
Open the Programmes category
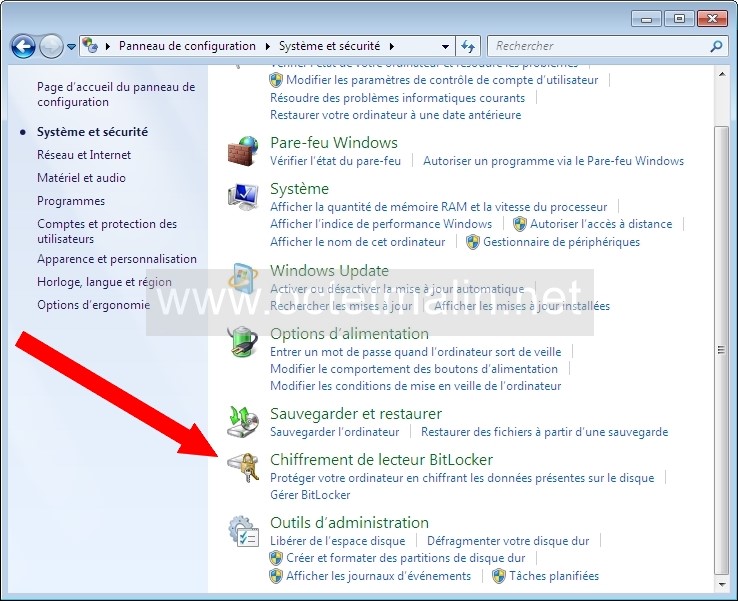pos(71,201)
